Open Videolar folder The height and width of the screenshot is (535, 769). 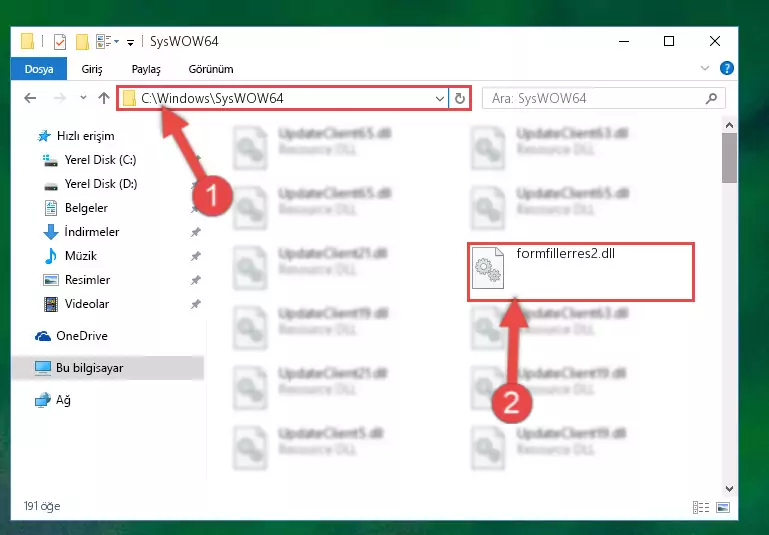coord(76,304)
